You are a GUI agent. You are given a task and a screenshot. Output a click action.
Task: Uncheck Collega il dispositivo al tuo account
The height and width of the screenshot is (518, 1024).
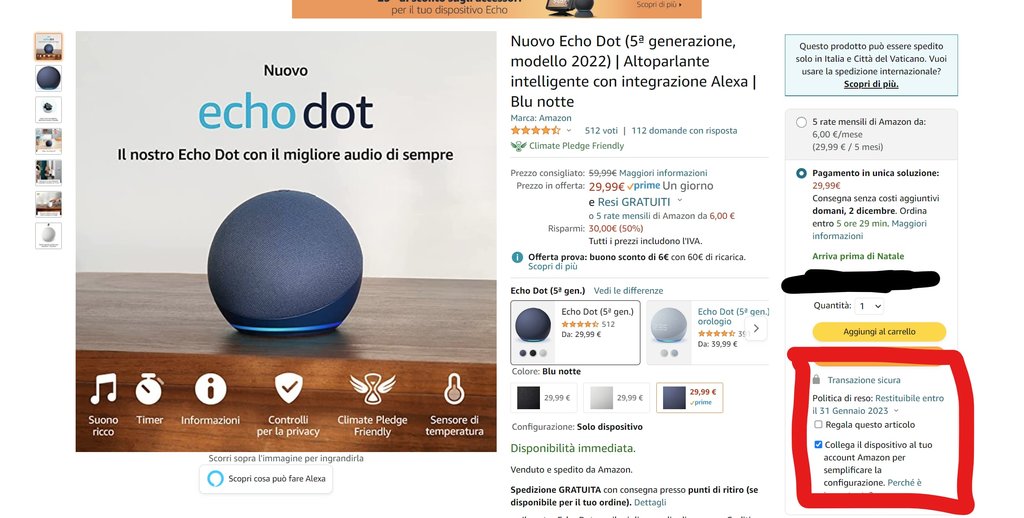[x=818, y=445]
